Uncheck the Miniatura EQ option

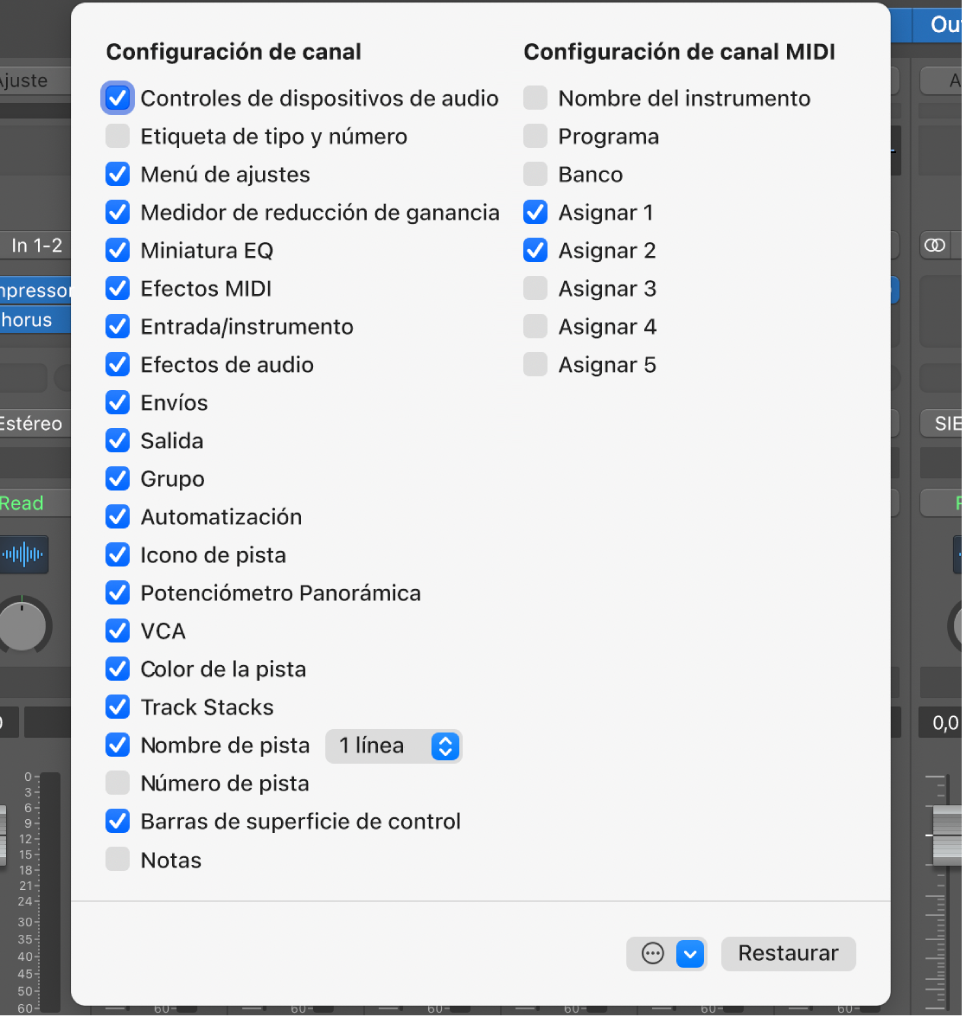point(118,250)
